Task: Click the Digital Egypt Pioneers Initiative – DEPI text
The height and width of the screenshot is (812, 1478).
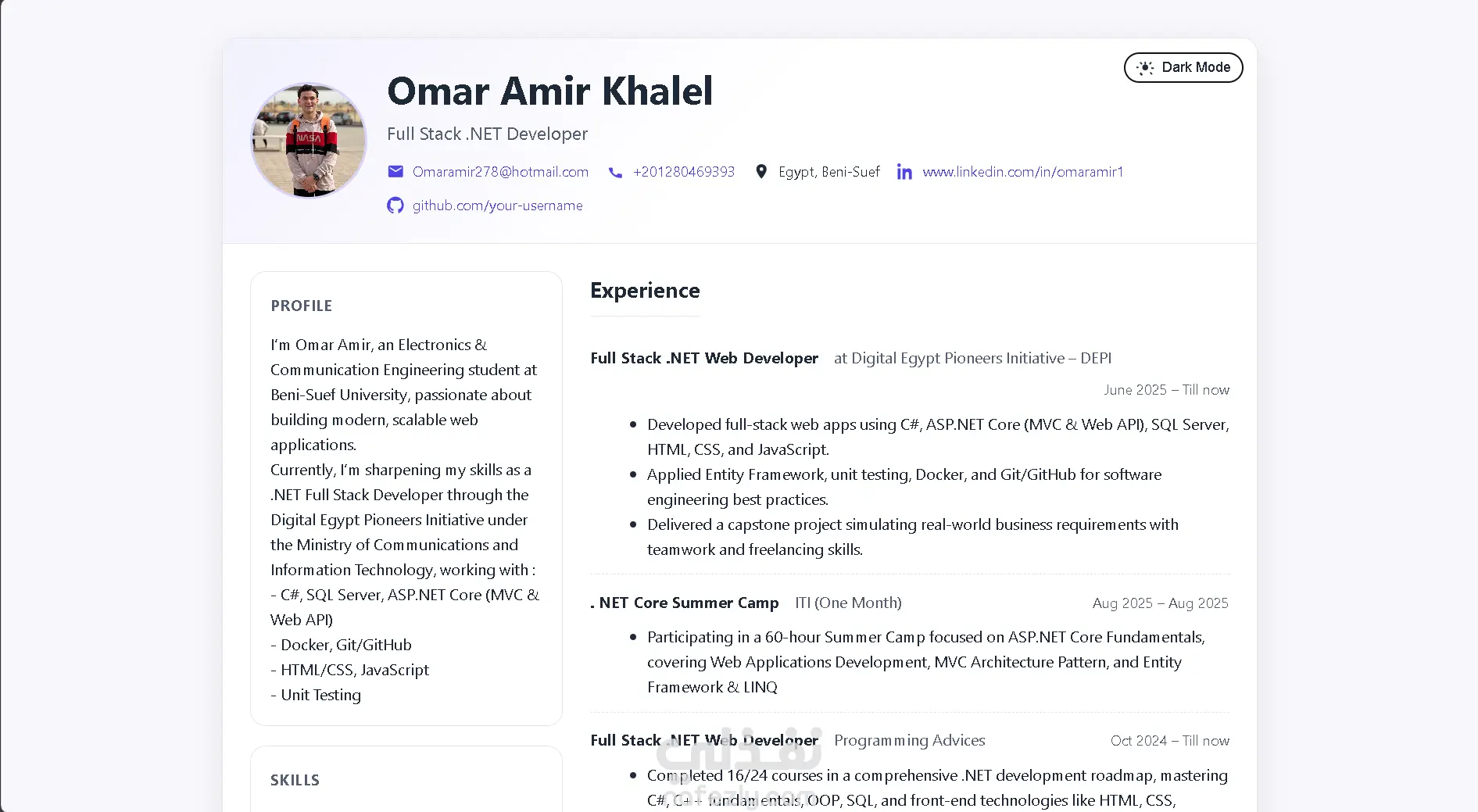Action: pyautogui.click(x=980, y=358)
